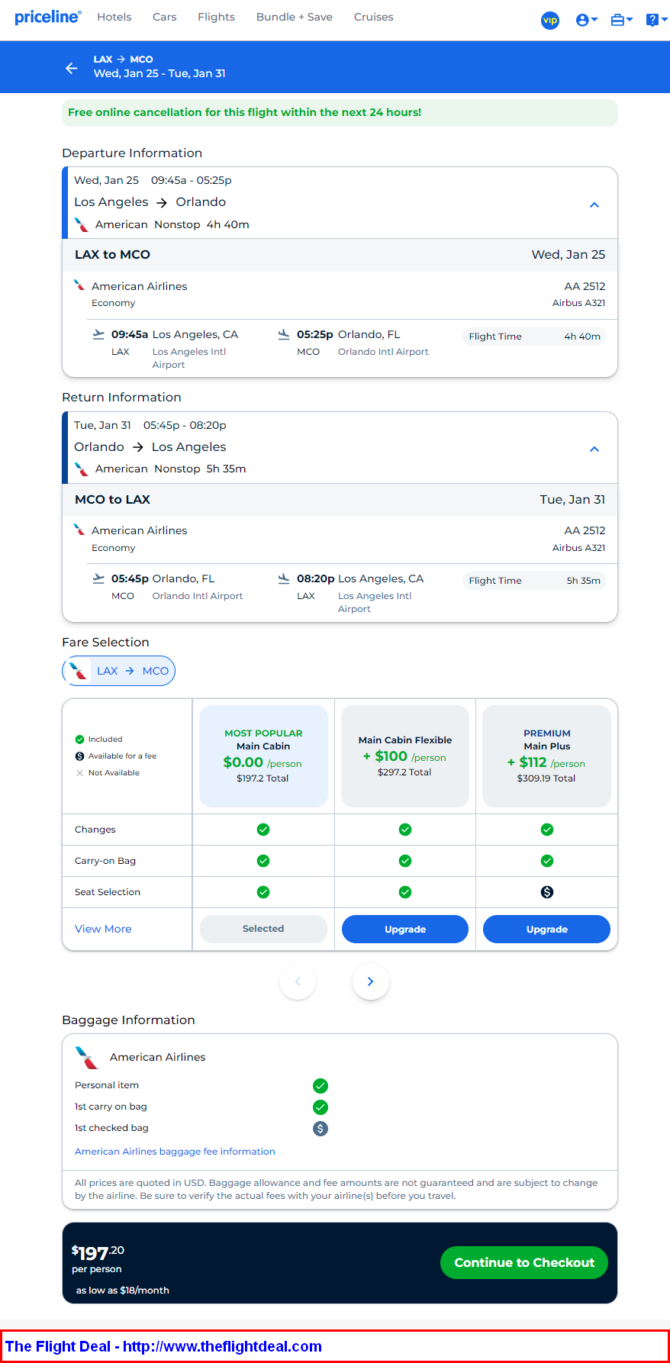Open Hotels in the top navigation
The width and height of the screenshot is (670, 1363).
click(114, 17)
